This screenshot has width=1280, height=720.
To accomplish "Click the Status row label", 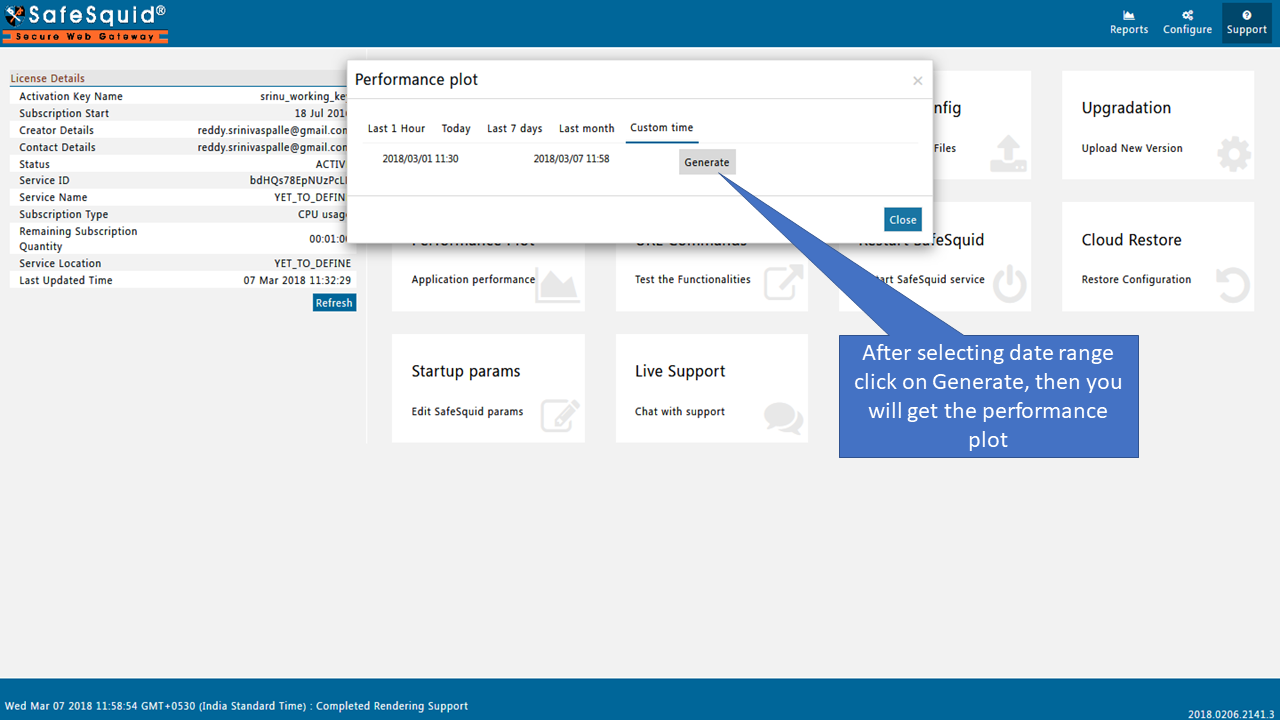I will (x=34, y=165).
